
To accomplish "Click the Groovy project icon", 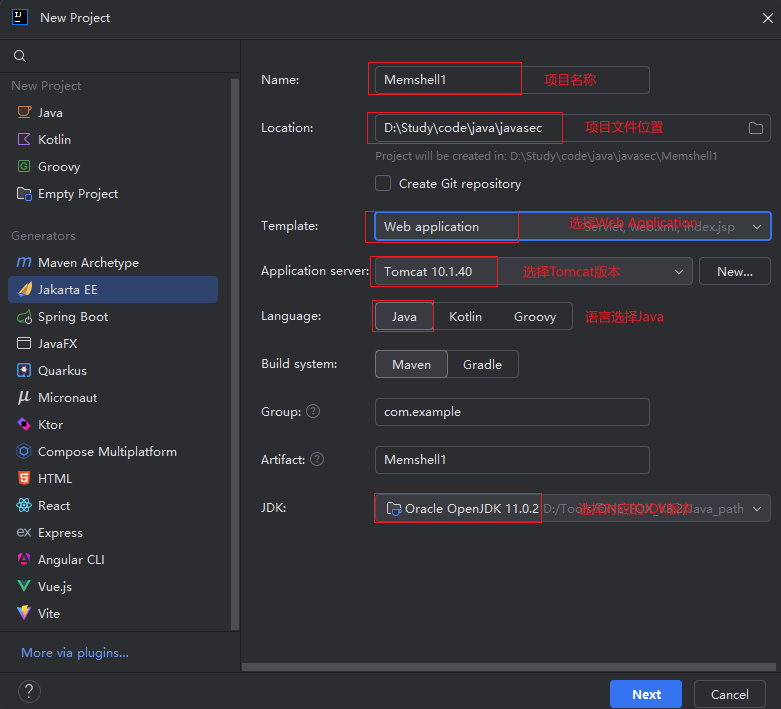I will [x=24, y=166].
